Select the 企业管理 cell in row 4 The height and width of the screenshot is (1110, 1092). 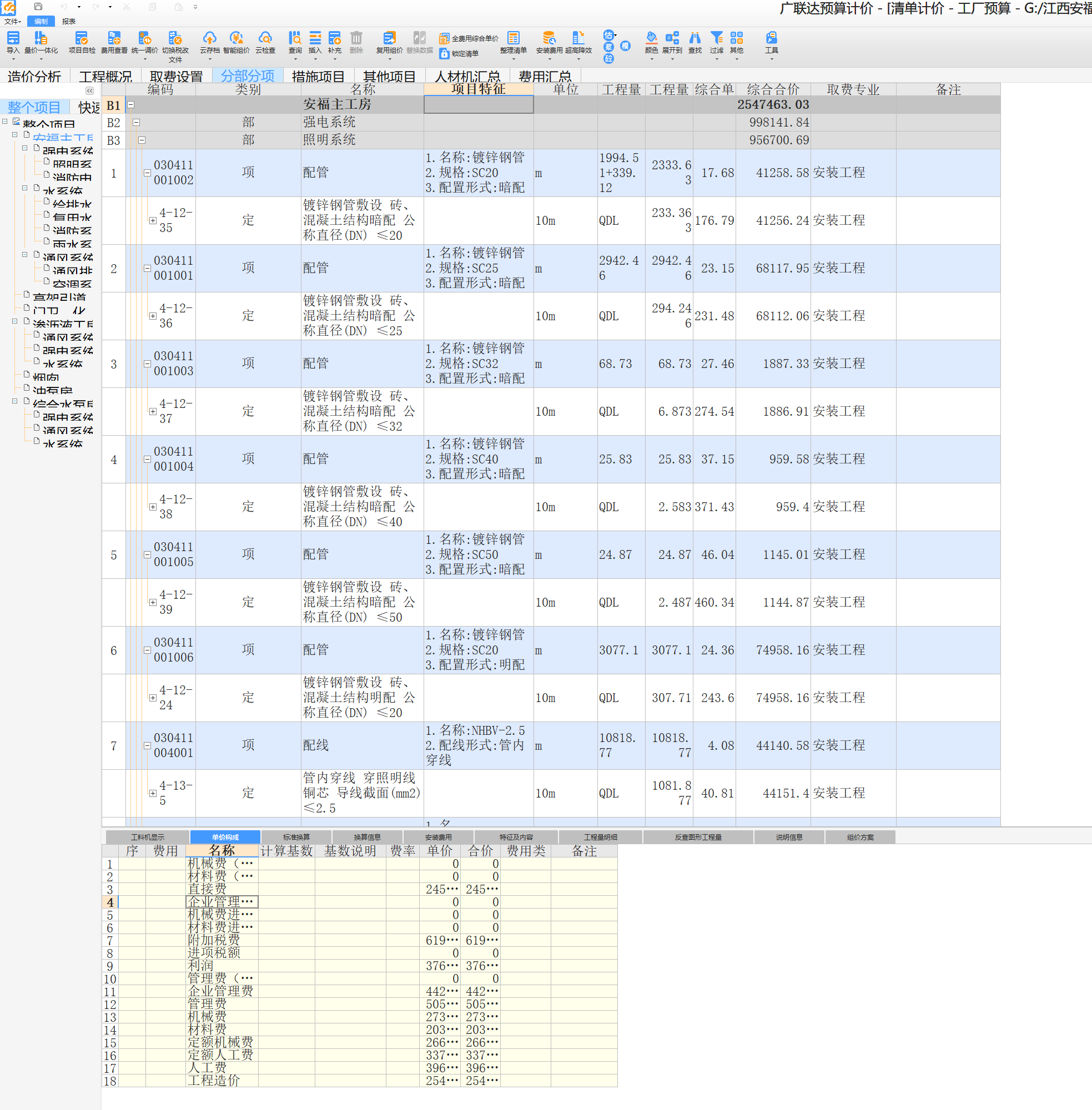[222, 902]
